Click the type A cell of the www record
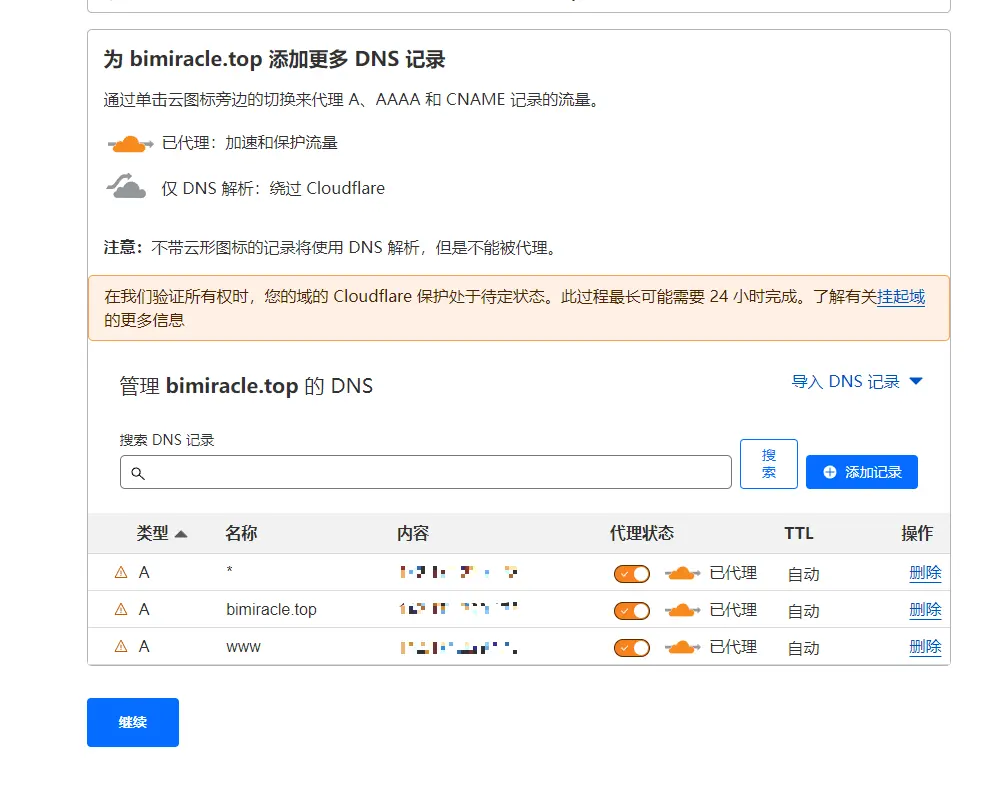The image size is (1008, 794). pyautogui.click(x=144, y=646)
